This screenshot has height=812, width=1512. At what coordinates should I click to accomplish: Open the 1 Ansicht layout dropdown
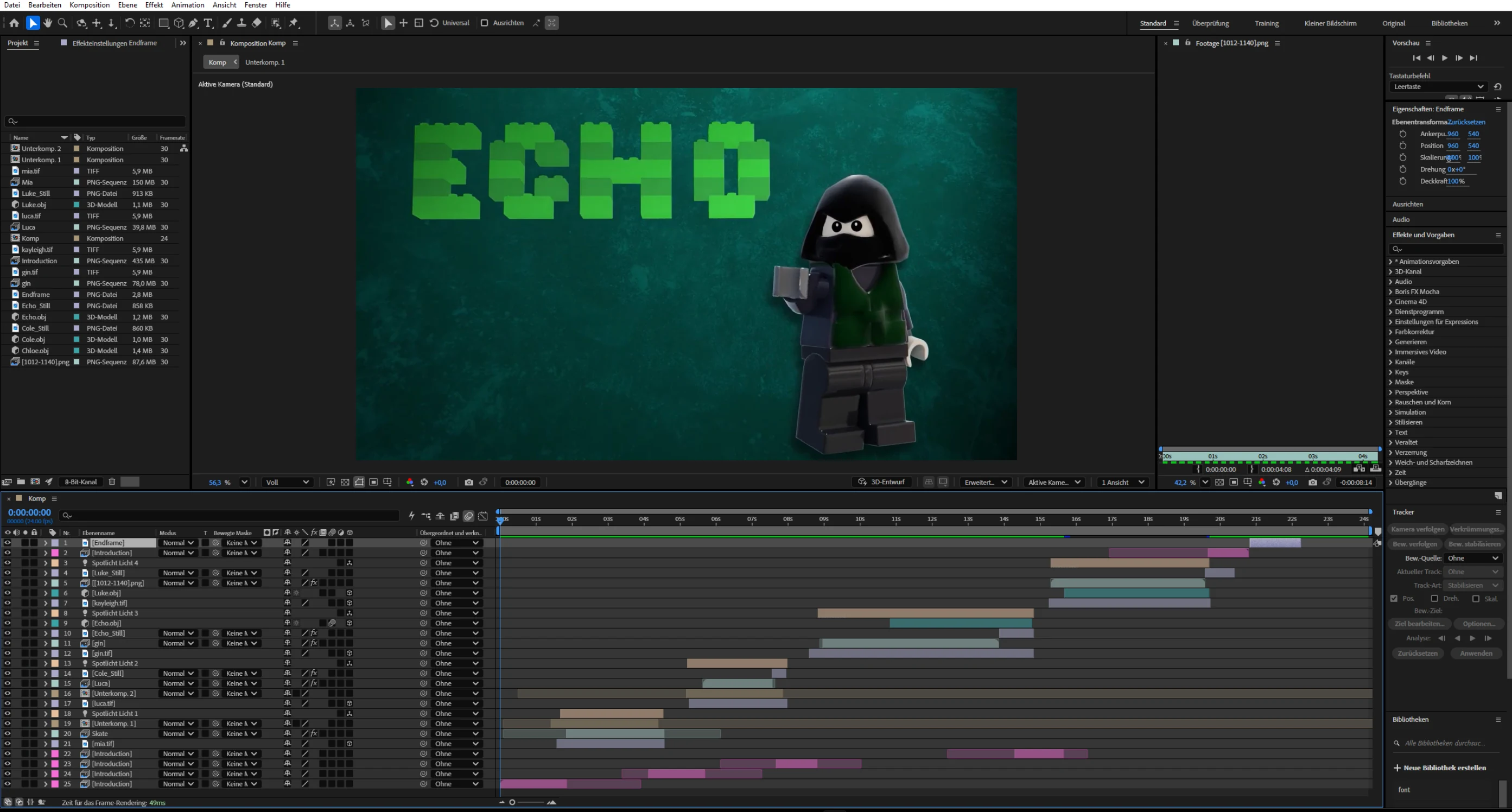coord(1123,482)
